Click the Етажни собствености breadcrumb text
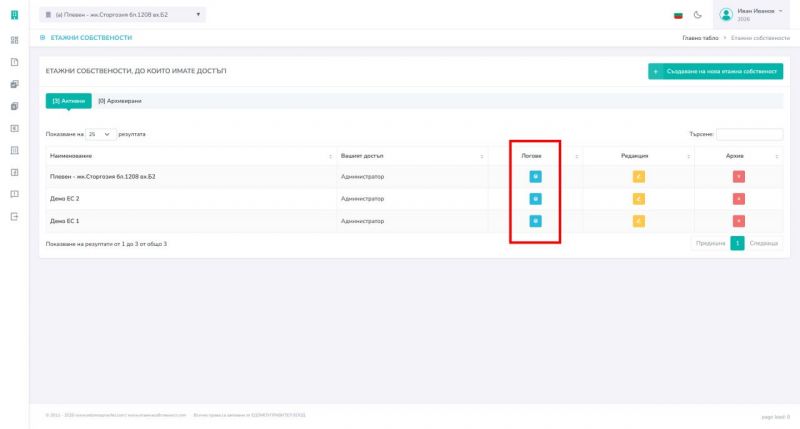 (760, 38)
